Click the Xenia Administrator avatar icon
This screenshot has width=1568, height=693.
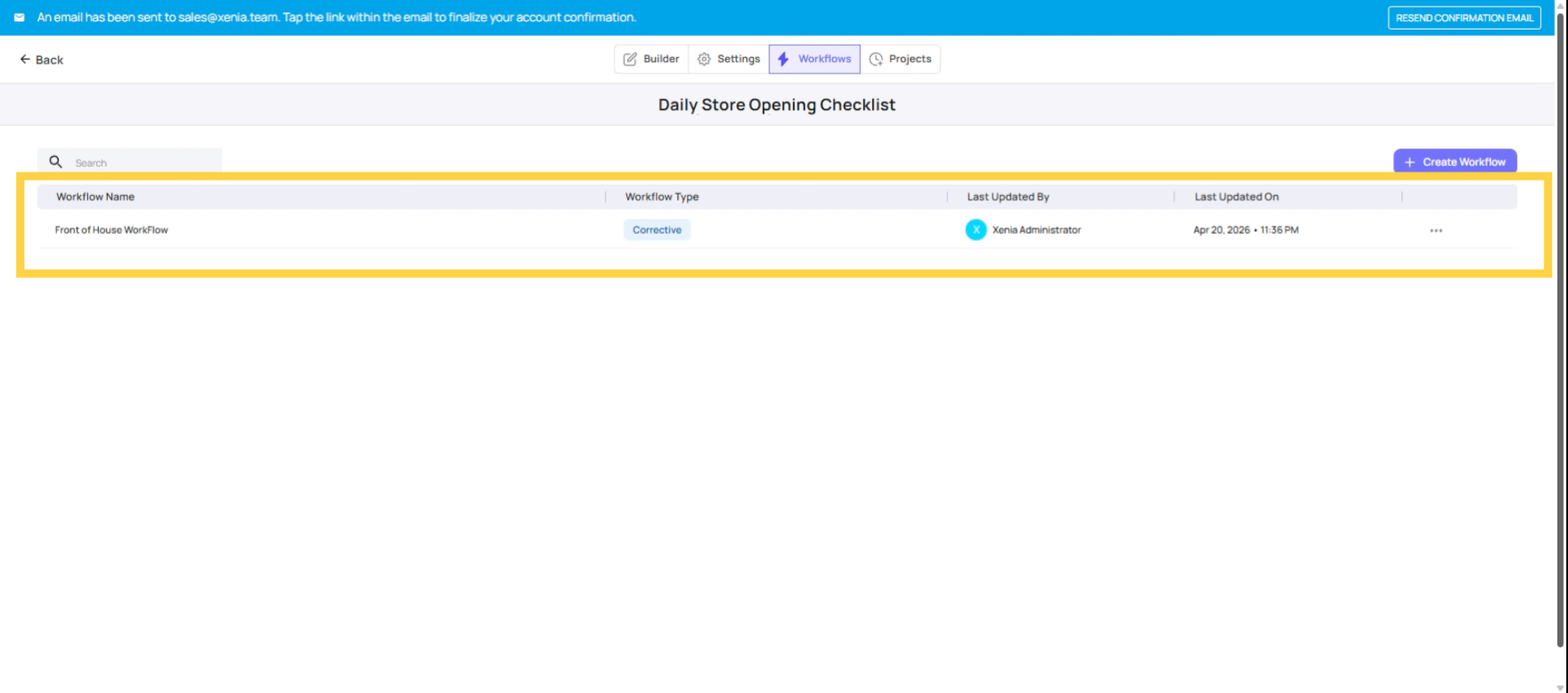(976, 230)
